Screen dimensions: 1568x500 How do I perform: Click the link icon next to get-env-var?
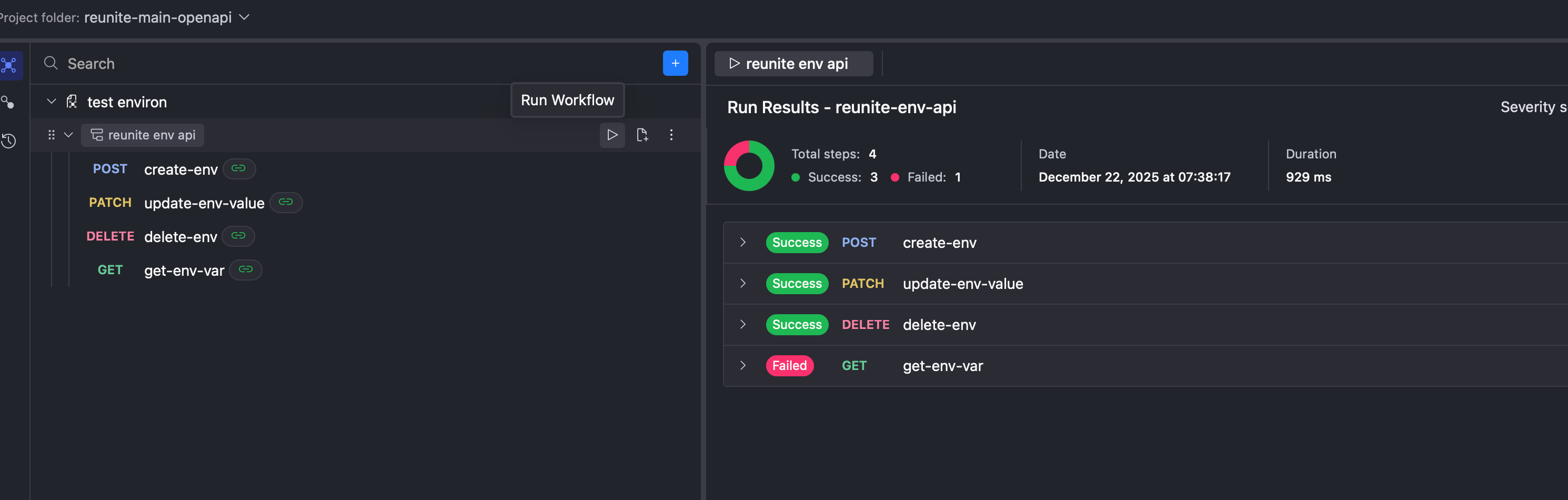click(245, 270)
